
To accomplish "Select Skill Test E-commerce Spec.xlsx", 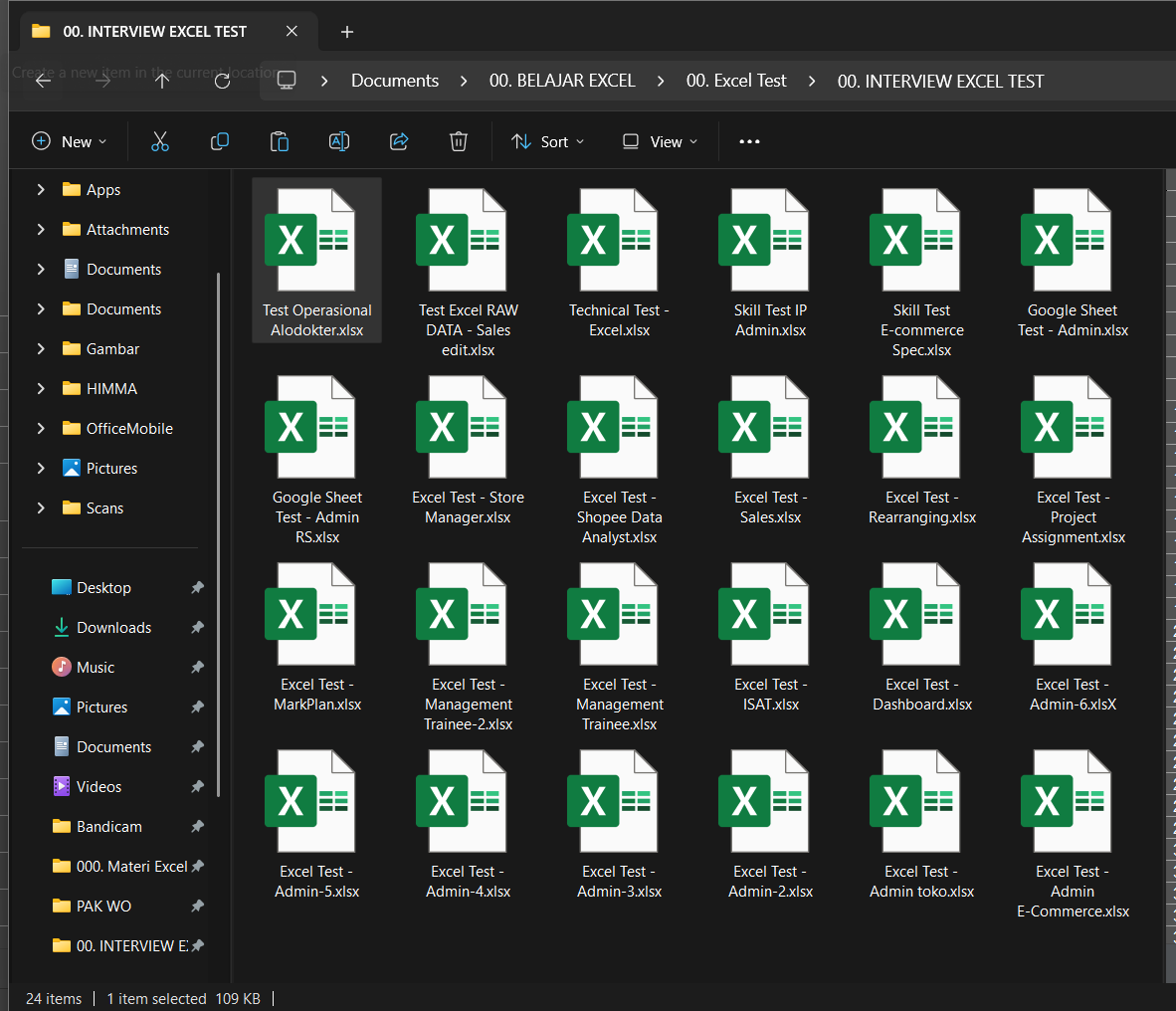I will (921, 270).
